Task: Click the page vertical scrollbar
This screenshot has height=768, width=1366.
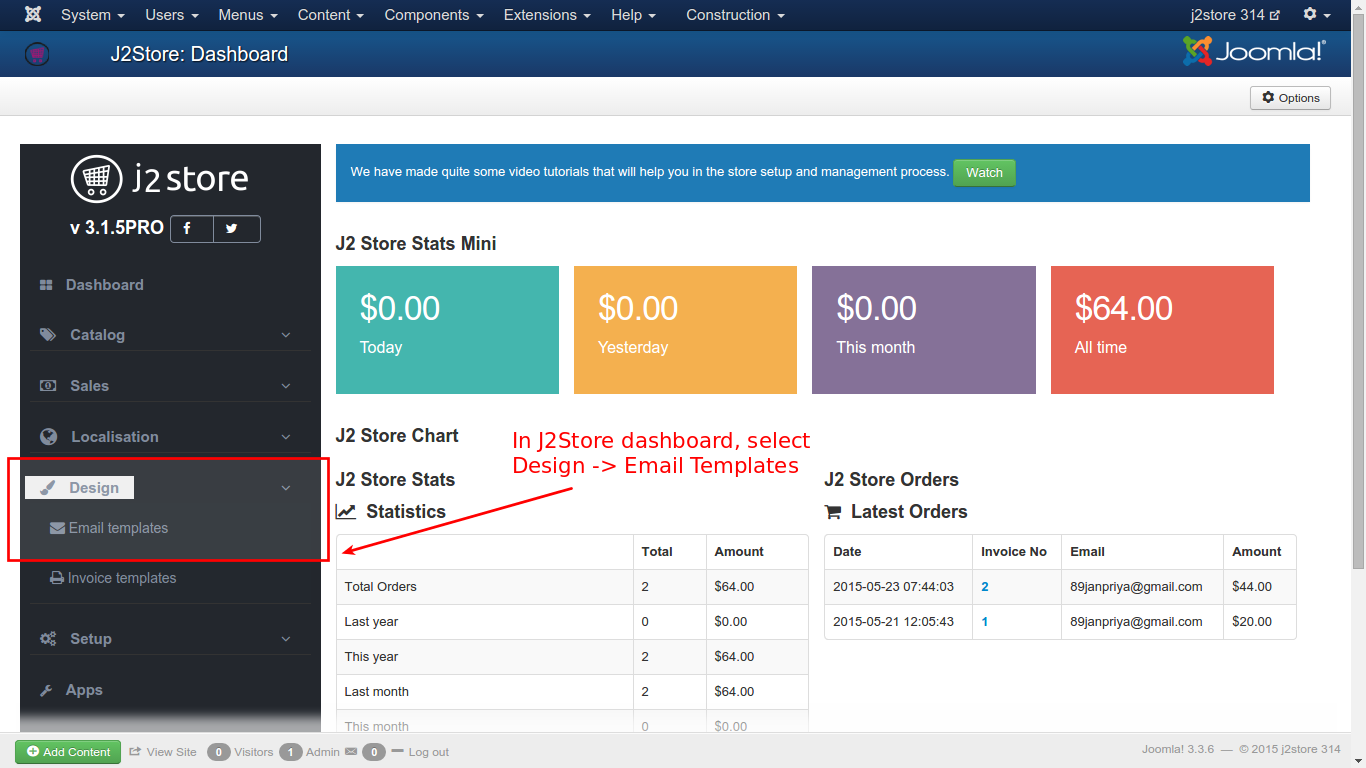Action: point(1358,300)
